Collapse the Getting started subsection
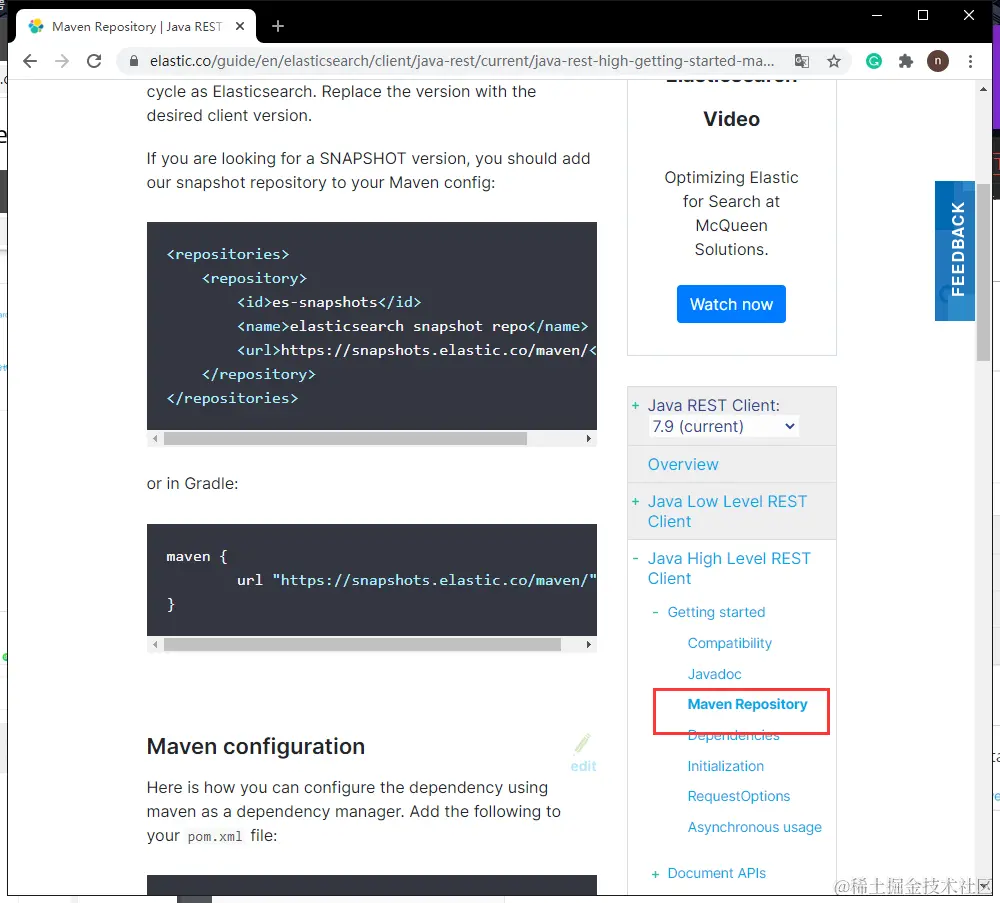The width and height of the screenshot is (1000, 903). coord(655,612)
